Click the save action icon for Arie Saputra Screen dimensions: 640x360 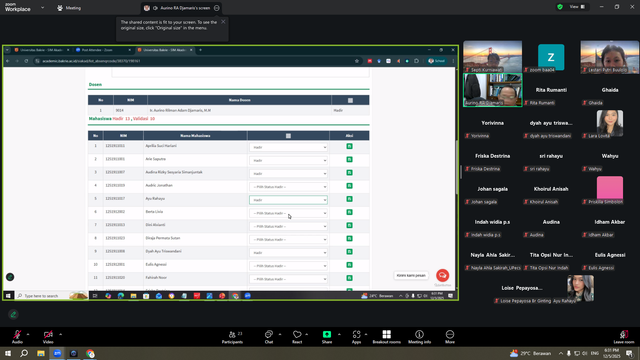click(x=349, y=160)
